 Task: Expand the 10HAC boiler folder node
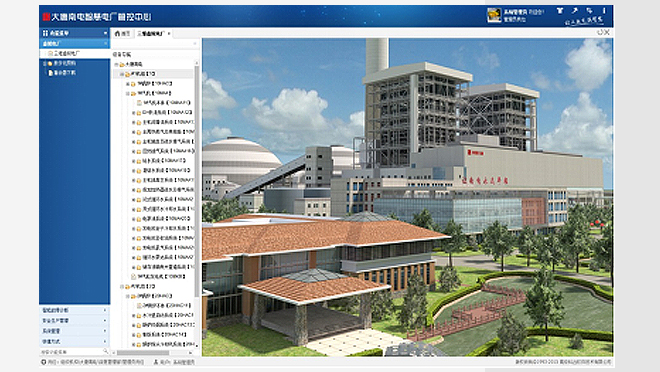tap(128, 84)
